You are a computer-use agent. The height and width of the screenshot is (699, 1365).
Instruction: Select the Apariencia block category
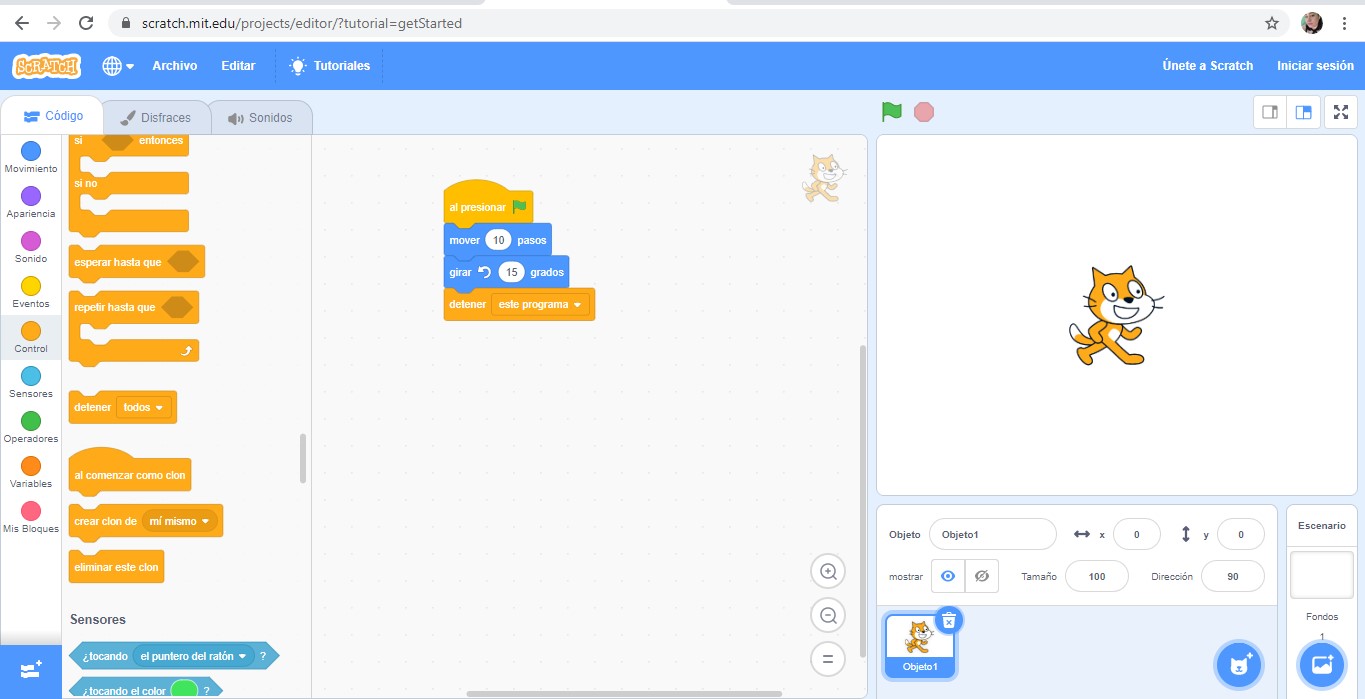(x=31, y=203)
